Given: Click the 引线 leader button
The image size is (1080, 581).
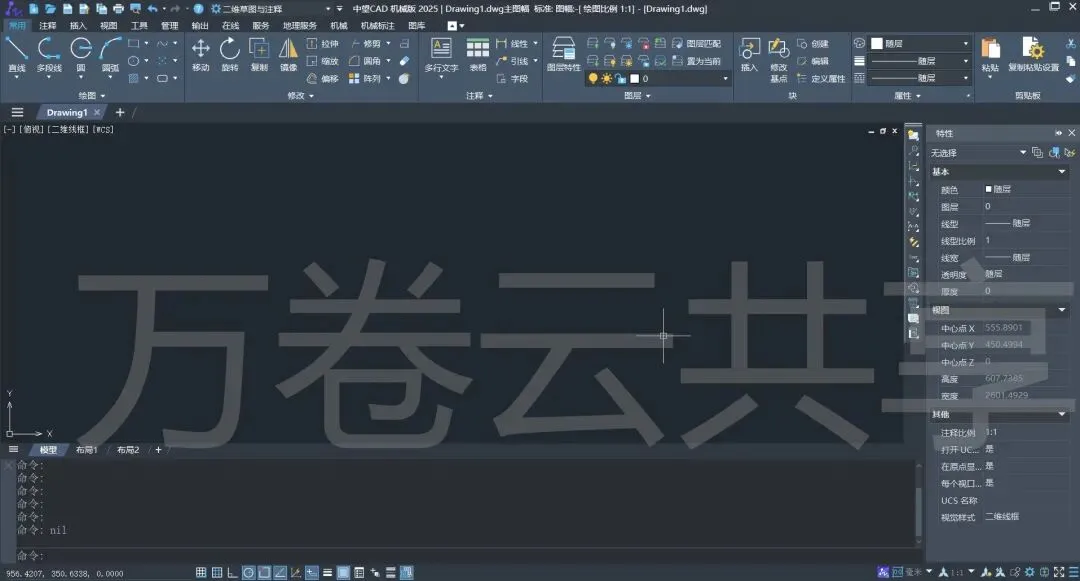Looking at the screenshot, I should click(512, 61).
